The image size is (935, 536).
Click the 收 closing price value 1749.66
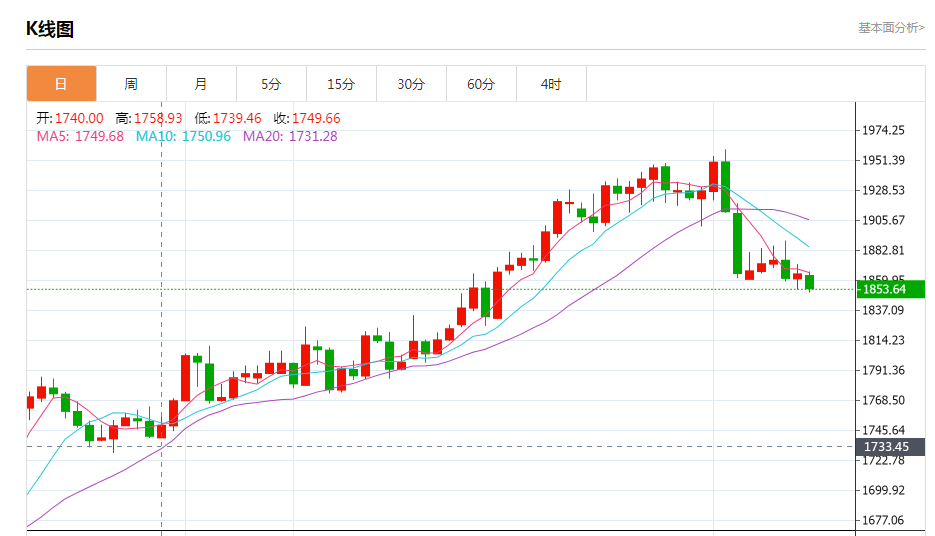[316, 118]
